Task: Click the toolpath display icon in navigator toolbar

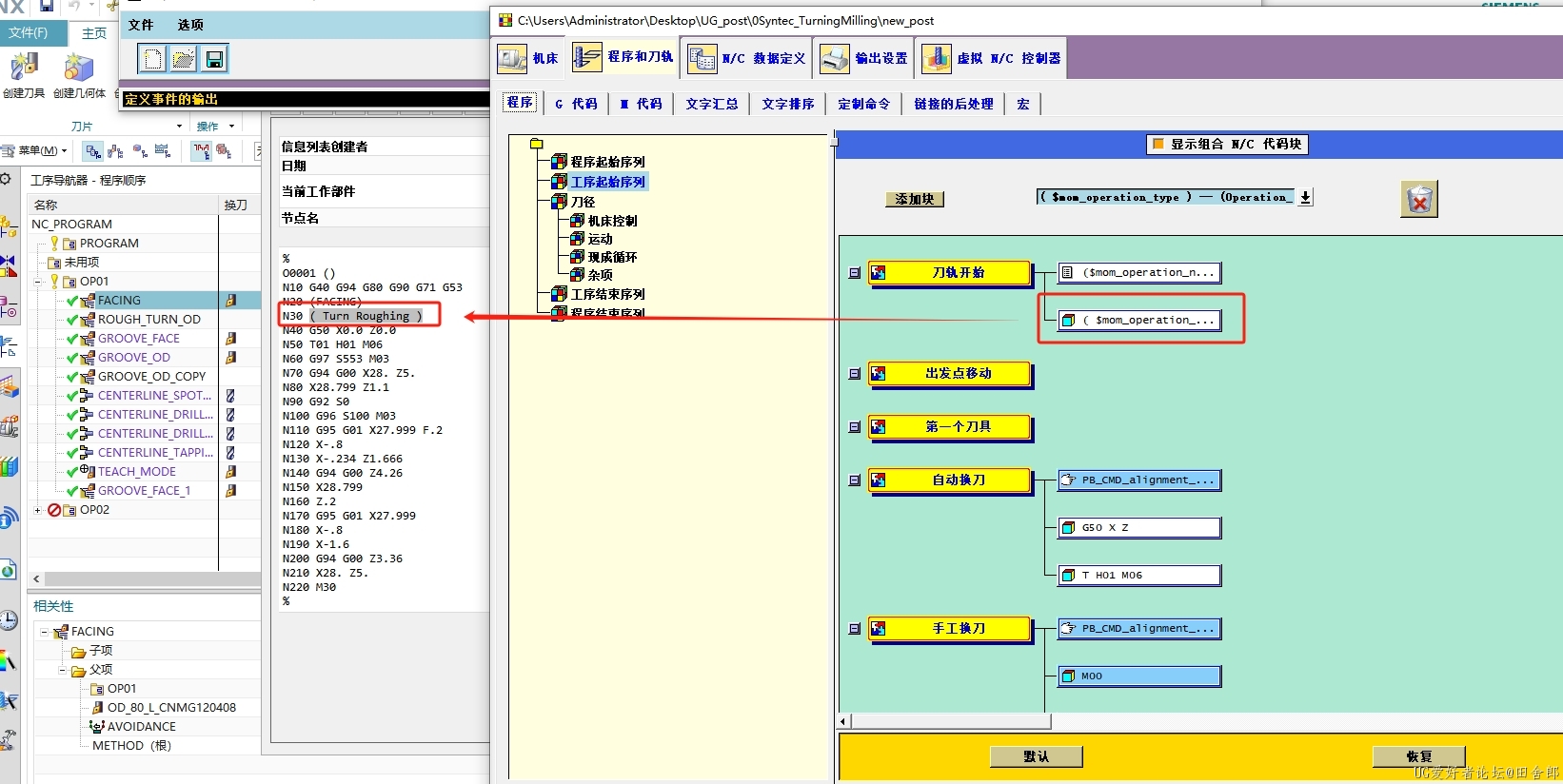Action: [x=202, y=150]
